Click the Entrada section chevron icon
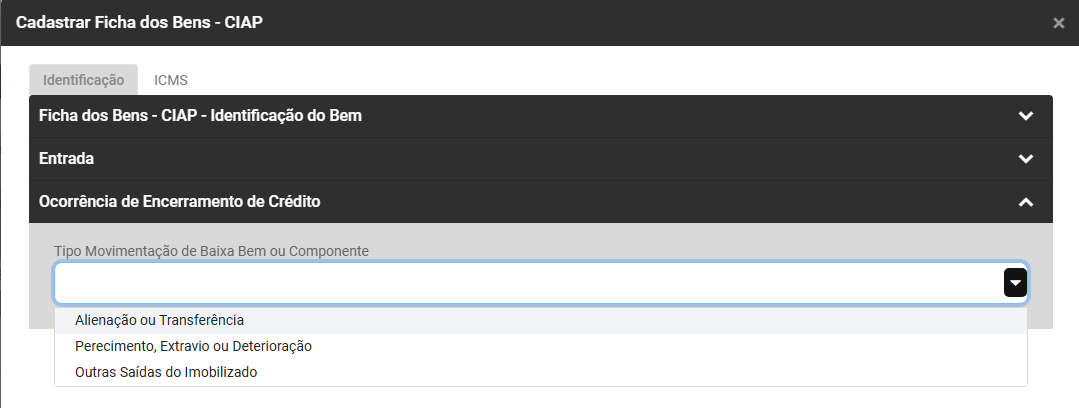The image size is (1079, 408). (1025, 159)
